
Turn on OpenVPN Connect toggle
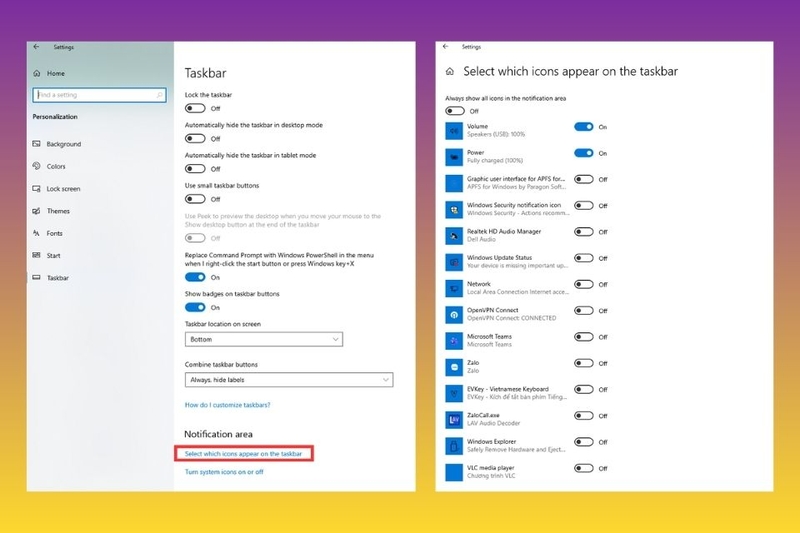pos(584,311)
